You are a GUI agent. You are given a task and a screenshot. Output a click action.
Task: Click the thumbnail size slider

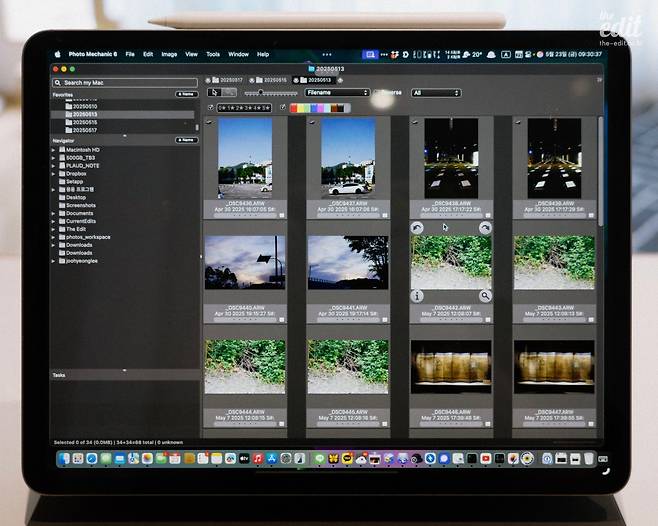tap(262, 92)
